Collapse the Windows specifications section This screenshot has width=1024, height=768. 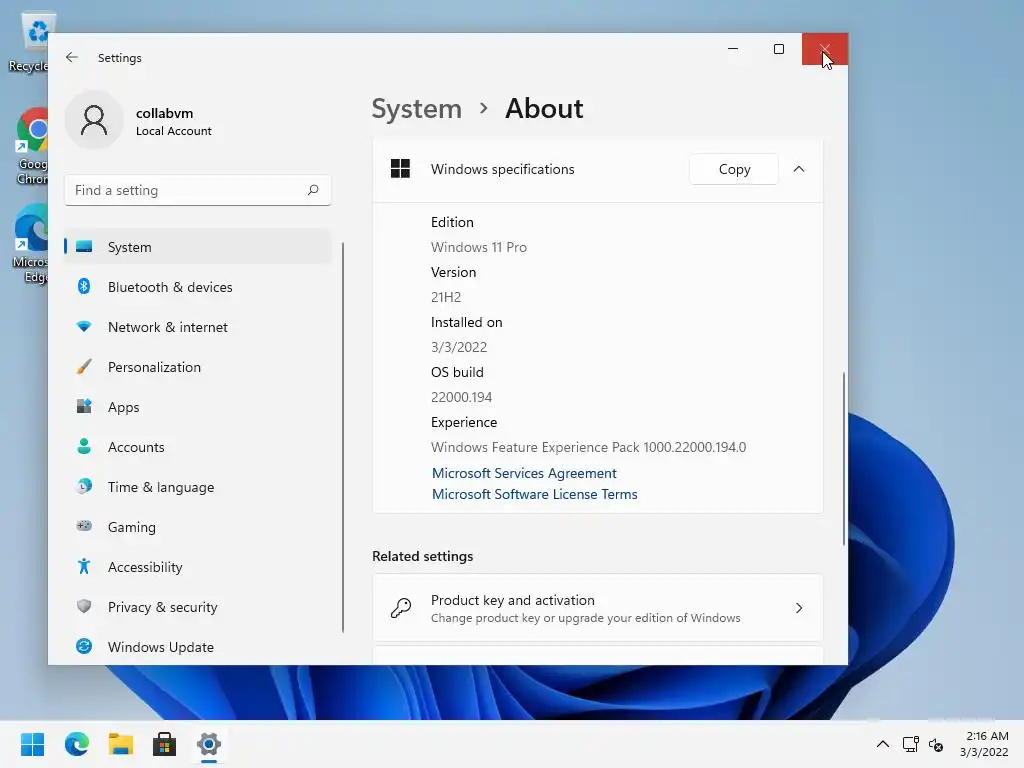point(799,169)
